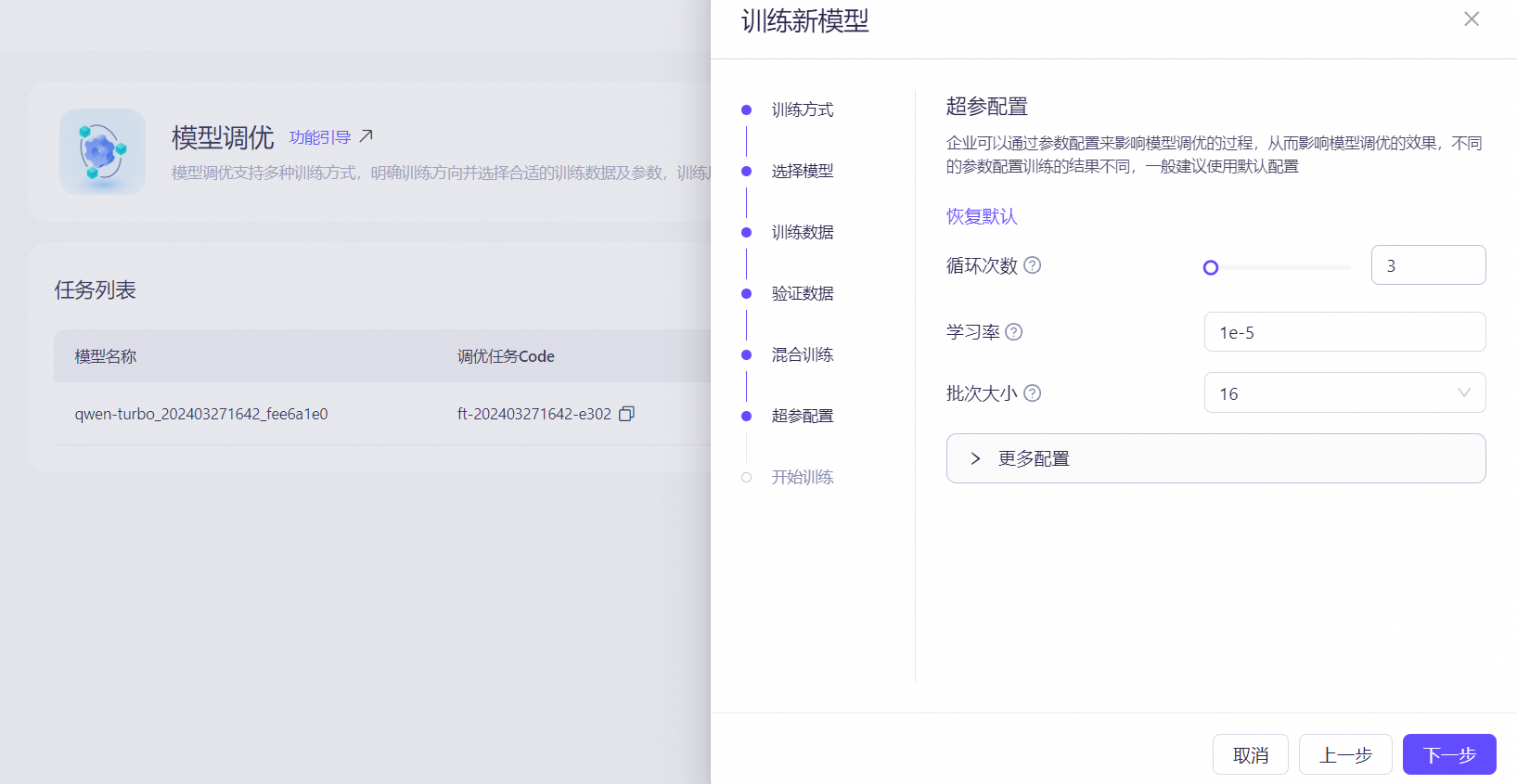Click the 循环次数 slider track

pos(1280,267)
